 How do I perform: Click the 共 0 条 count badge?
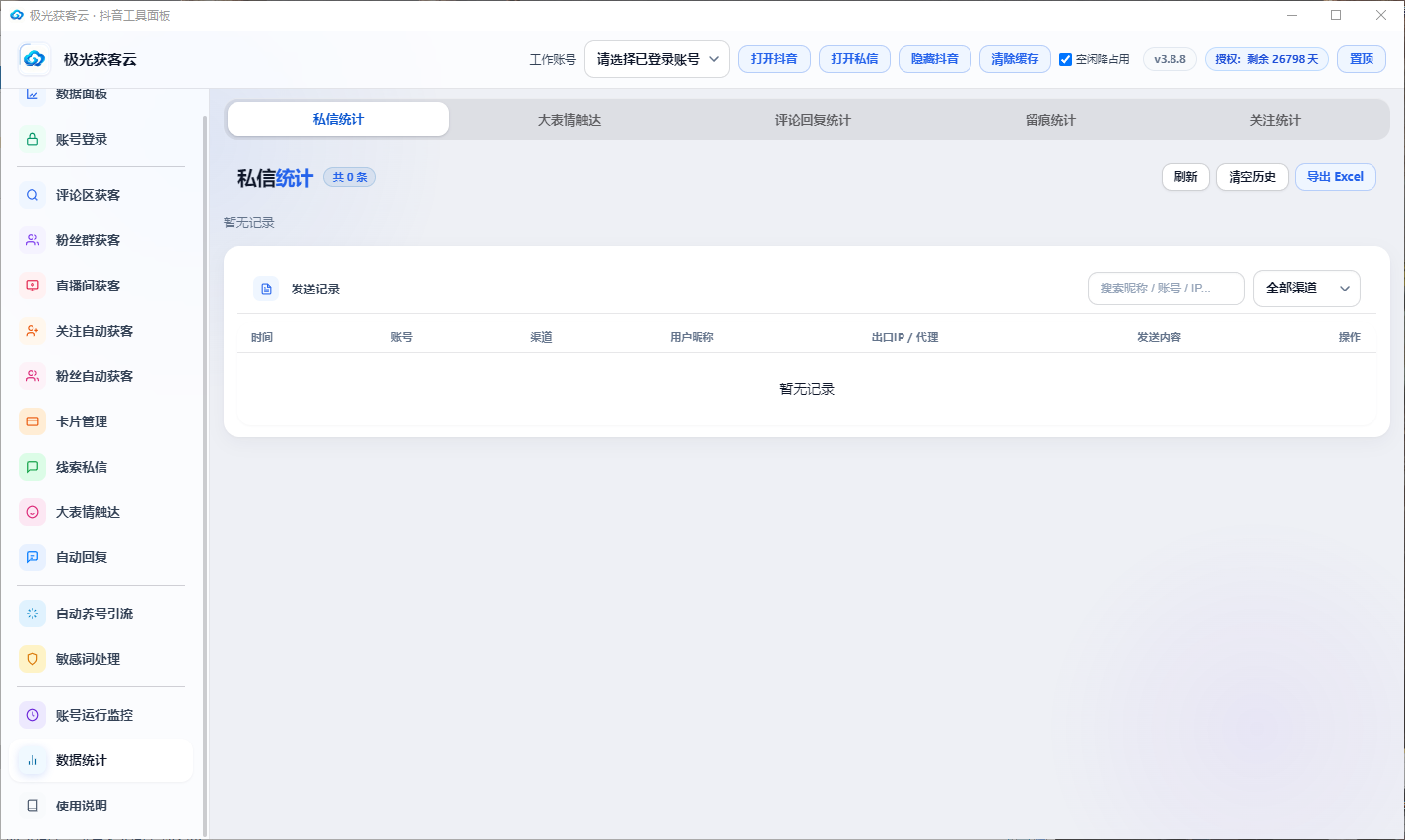coord(350,177)
